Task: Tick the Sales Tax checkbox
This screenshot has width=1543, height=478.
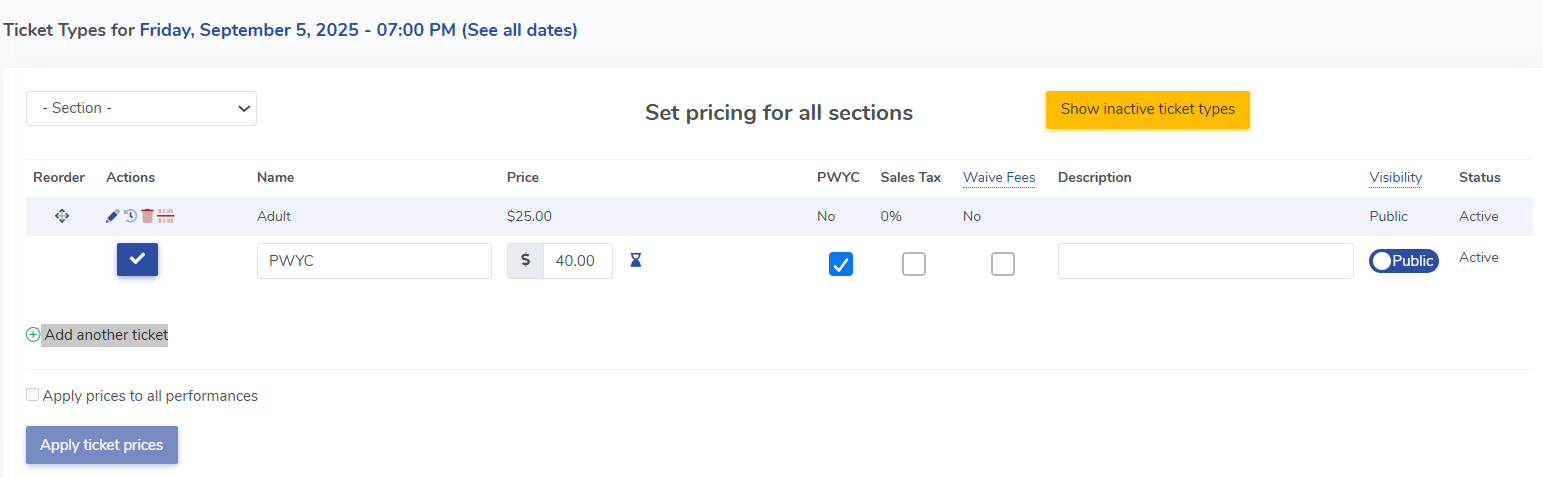Action: pos(914,264)
